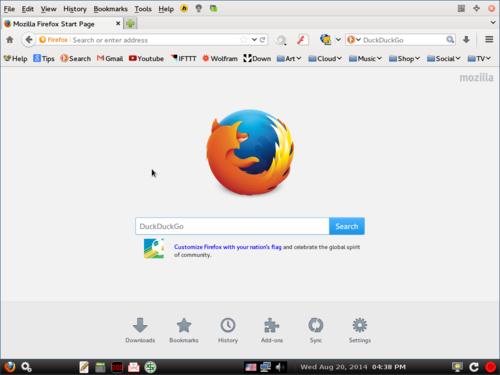Open the Bookmarks menu
The height and width of the screenshot is (375, 500).
tap(110, 9)
